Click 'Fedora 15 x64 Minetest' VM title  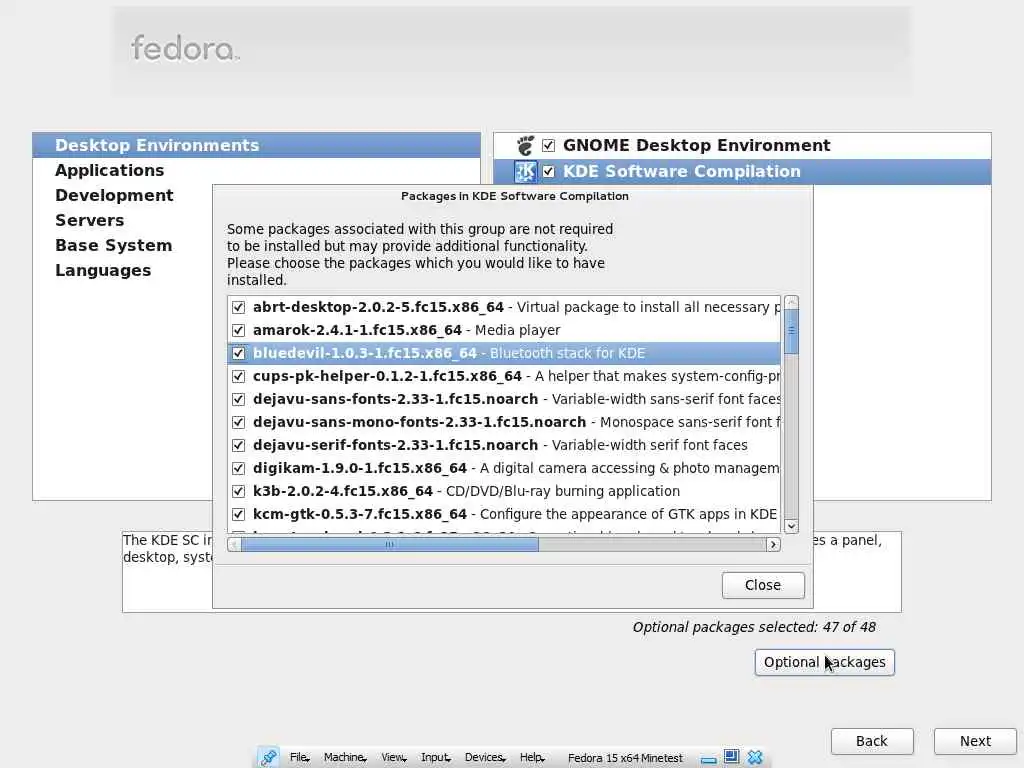625,758
